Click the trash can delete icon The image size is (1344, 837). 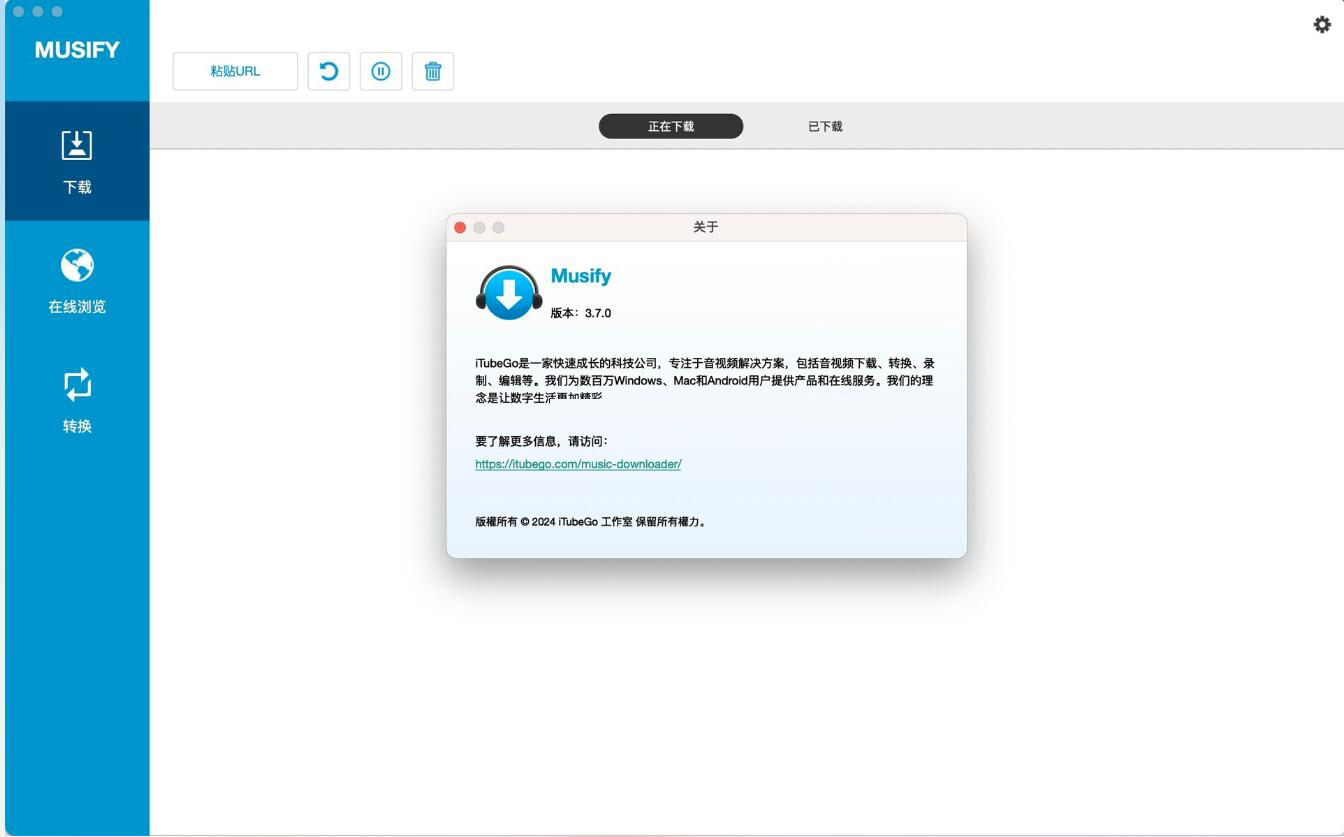coord(433,71)
